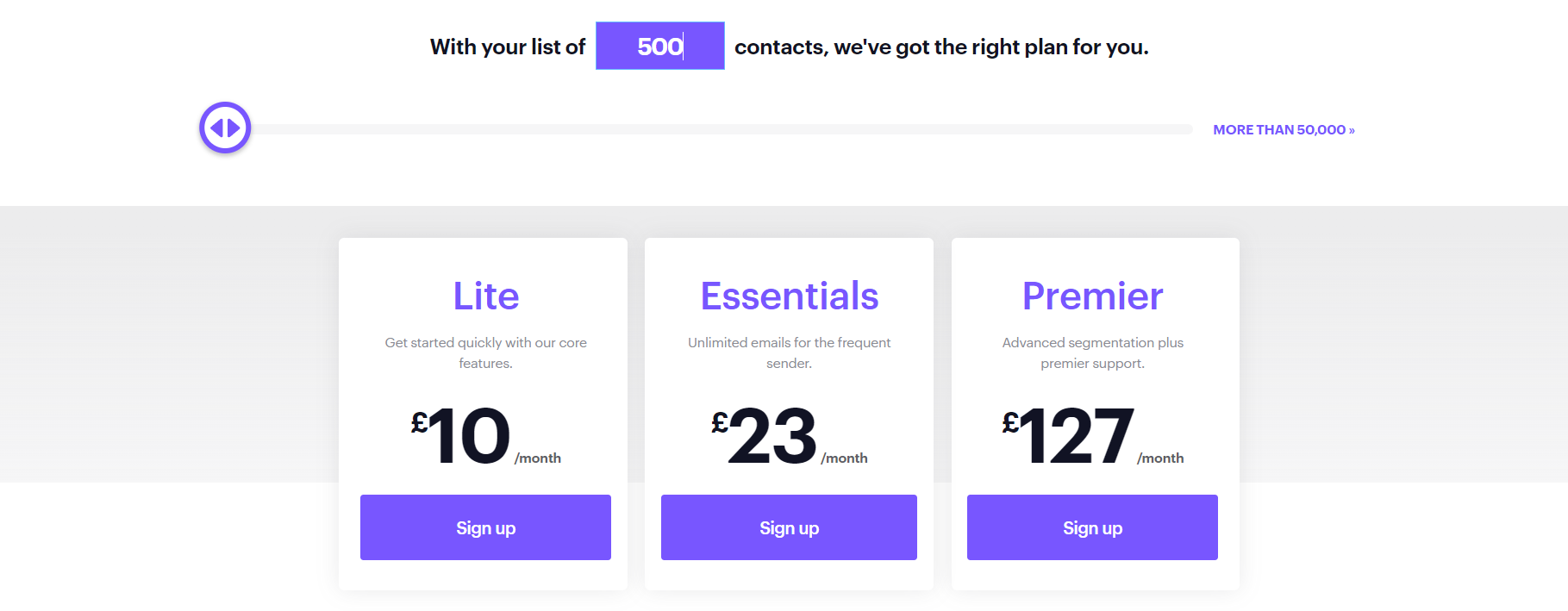Click Sign up under the Premier plan
Image resolution: width=1568 pixels, height=611 pixels.
pos(1092,527)
